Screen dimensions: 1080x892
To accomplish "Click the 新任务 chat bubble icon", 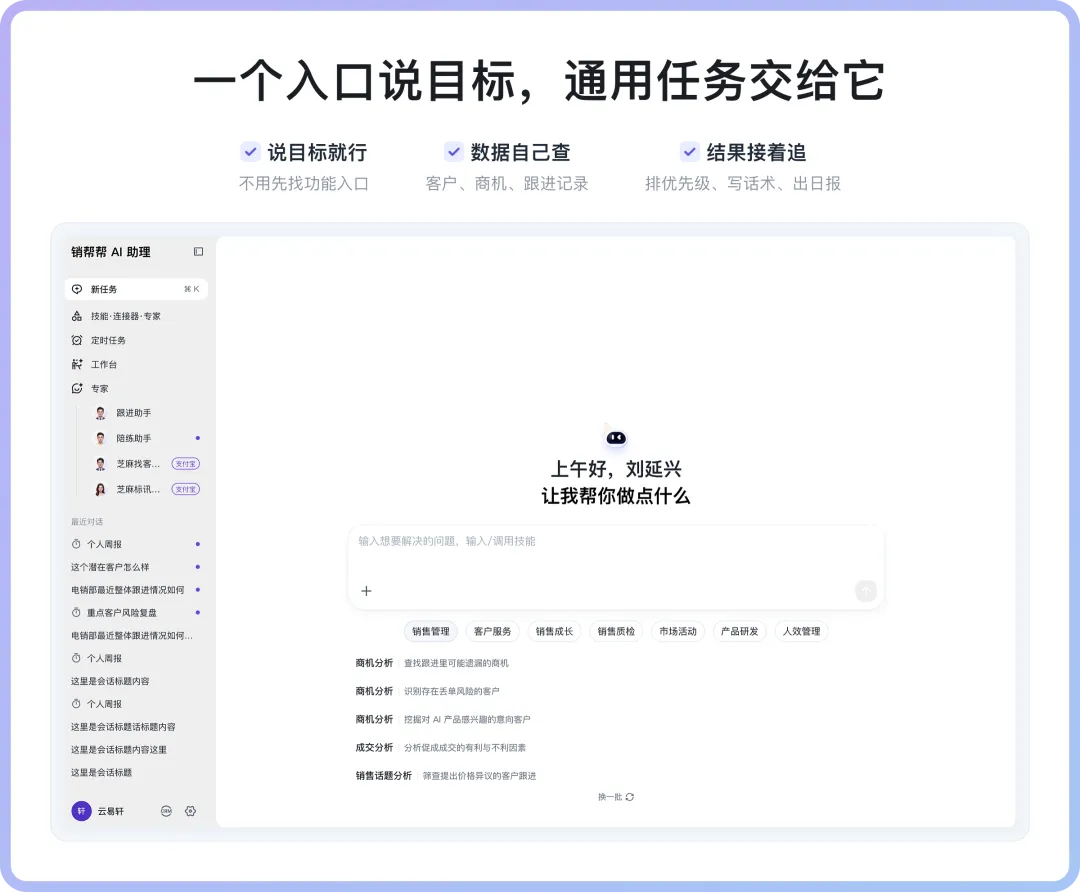I will click(77, 289).
